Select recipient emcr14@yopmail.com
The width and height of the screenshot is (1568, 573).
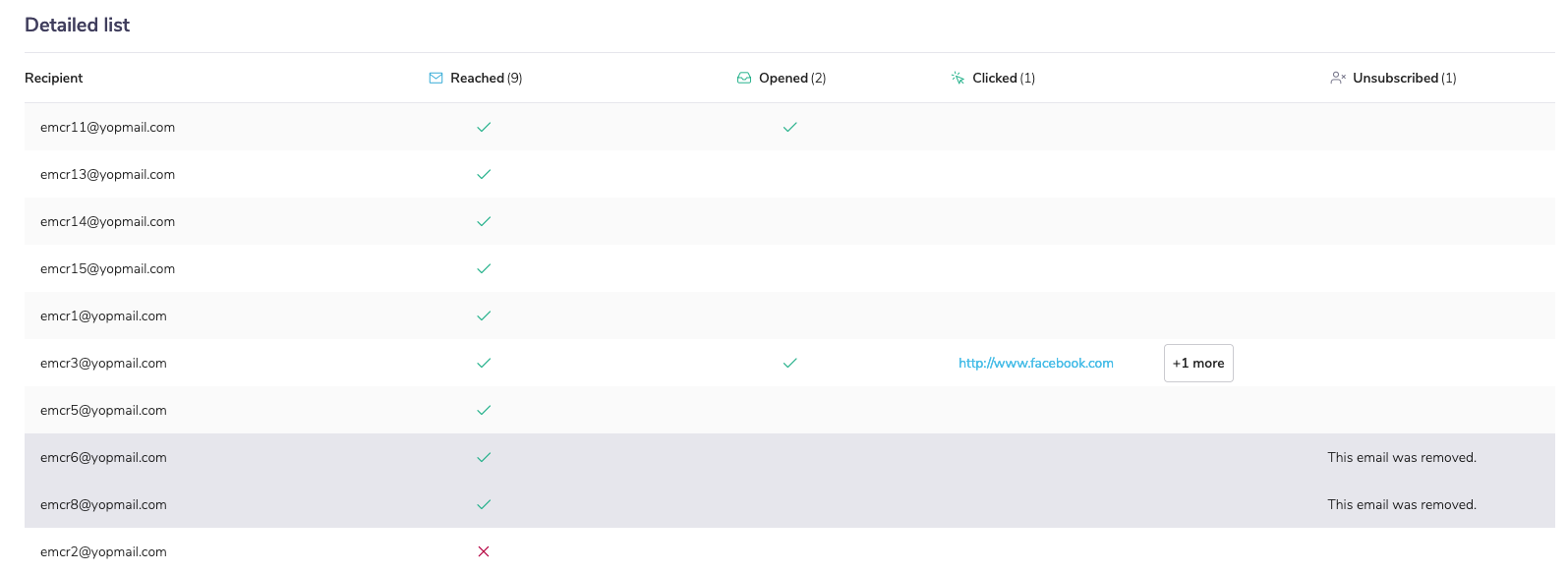(x=108, y=221)
